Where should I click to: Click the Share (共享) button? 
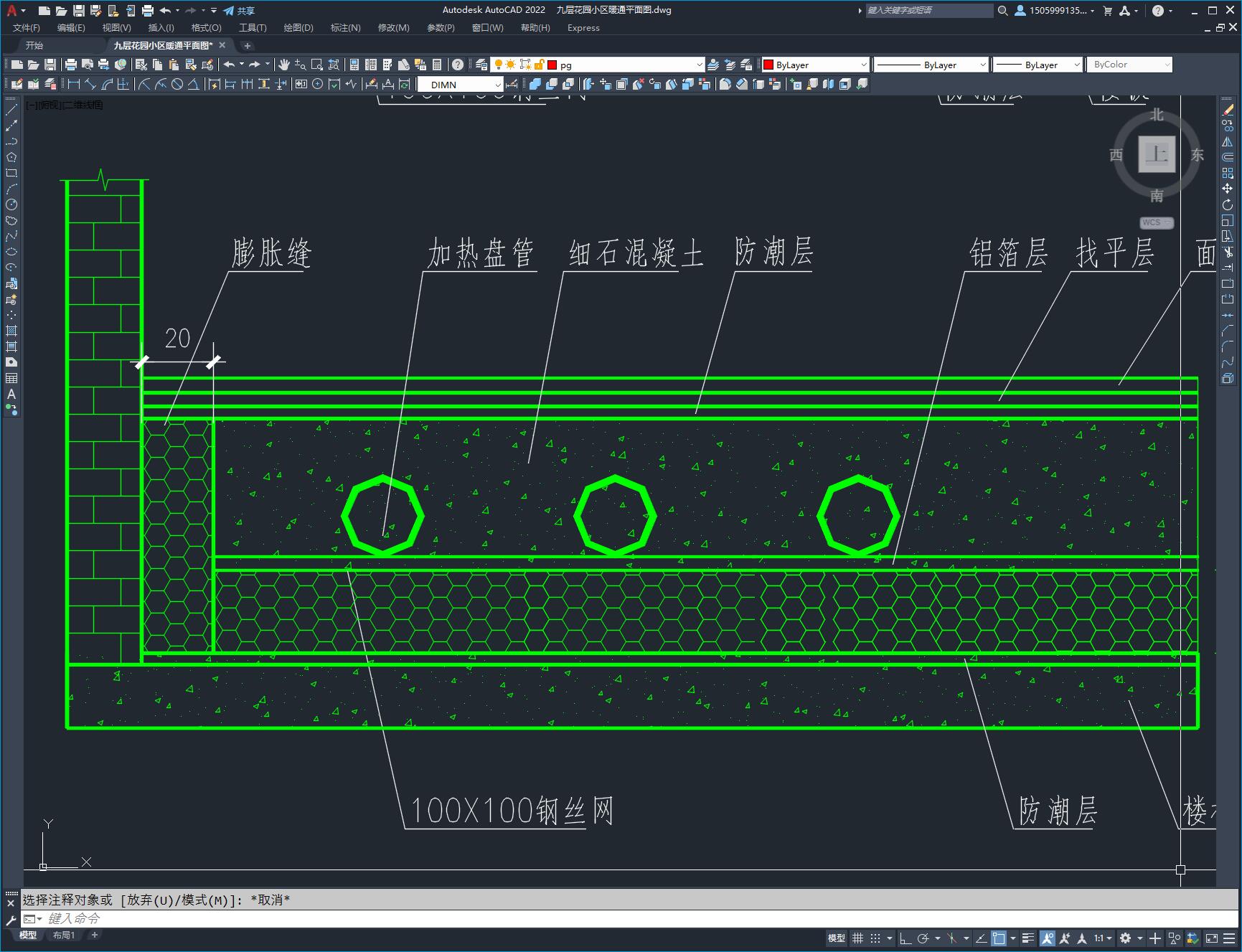(238, 11)
